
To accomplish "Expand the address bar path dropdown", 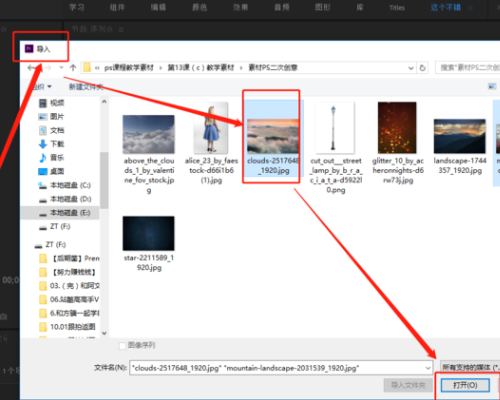I will [x=411, y=68].
